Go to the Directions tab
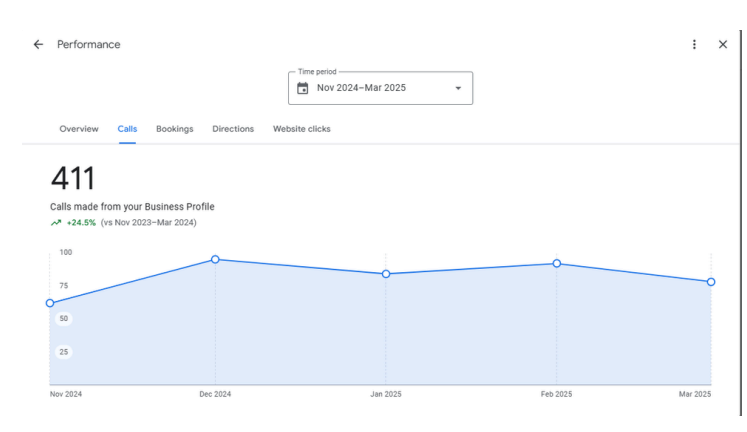The image size is (747, 432). (x=233, y=129)
